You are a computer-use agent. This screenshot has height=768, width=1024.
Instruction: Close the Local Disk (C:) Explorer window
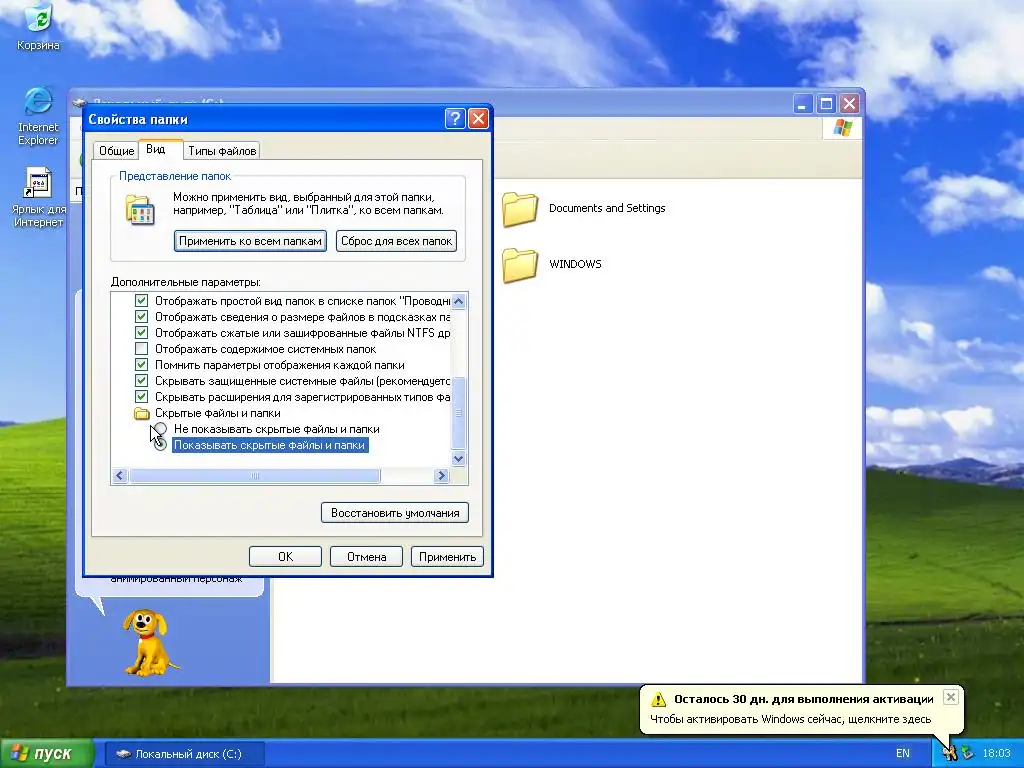[849, 104]
